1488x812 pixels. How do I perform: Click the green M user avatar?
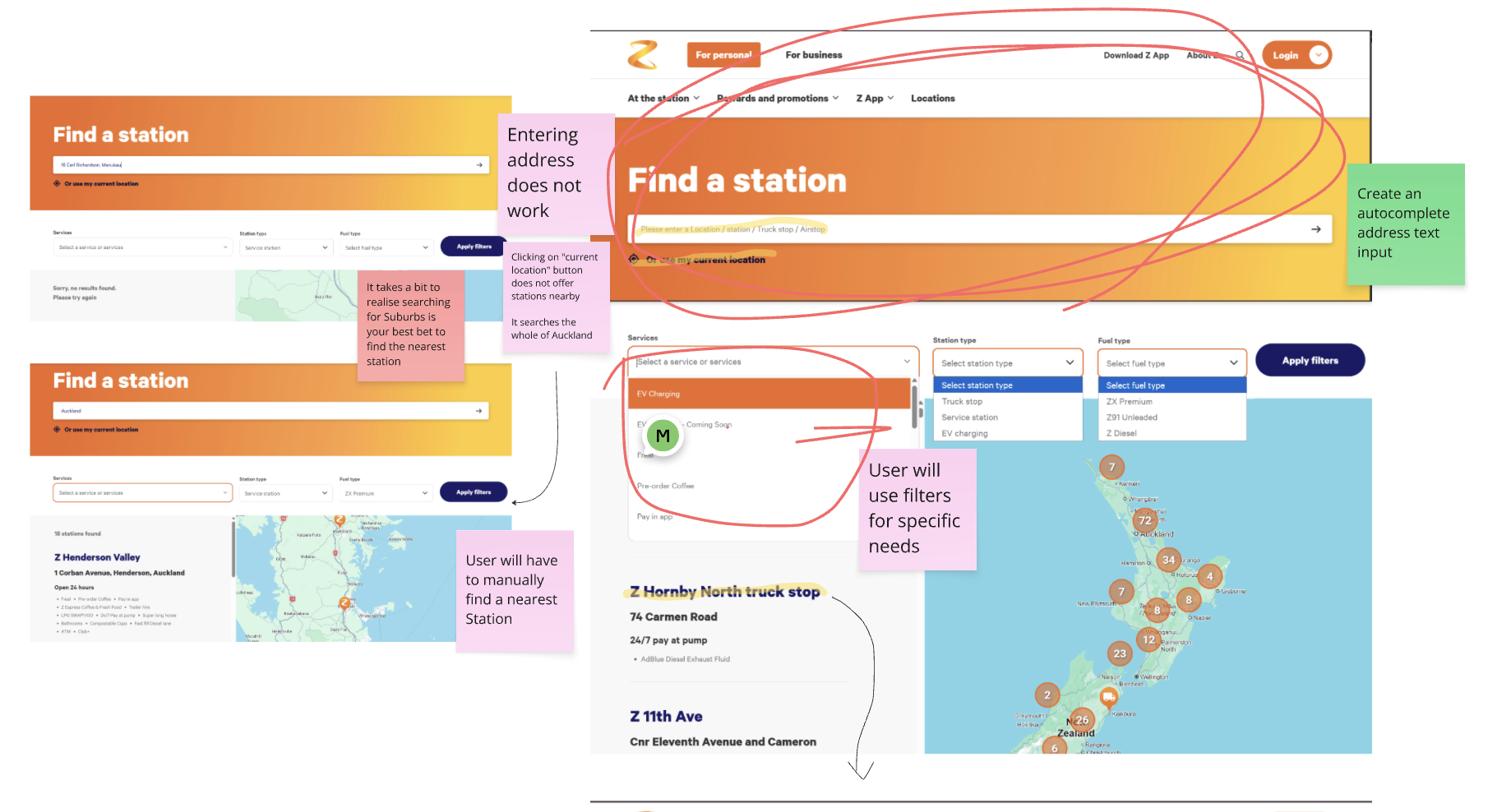pyautogui.click(x=663, y=436)
